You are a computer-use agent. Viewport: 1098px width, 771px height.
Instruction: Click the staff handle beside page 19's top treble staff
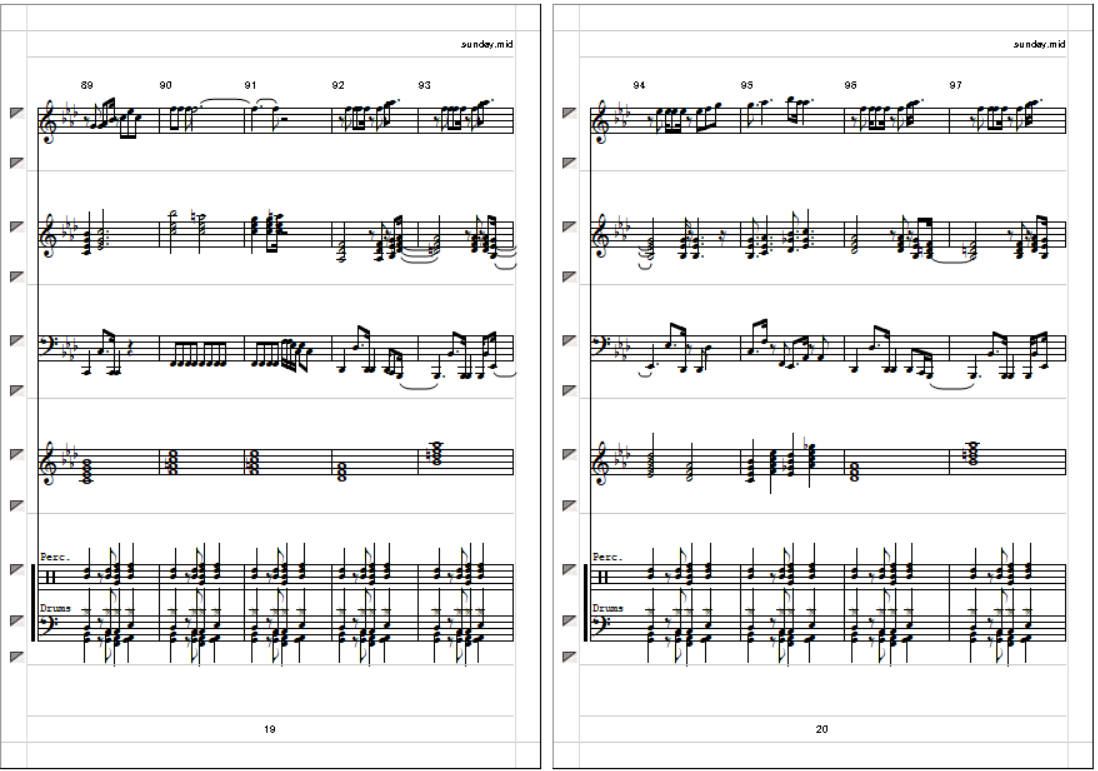18,113
